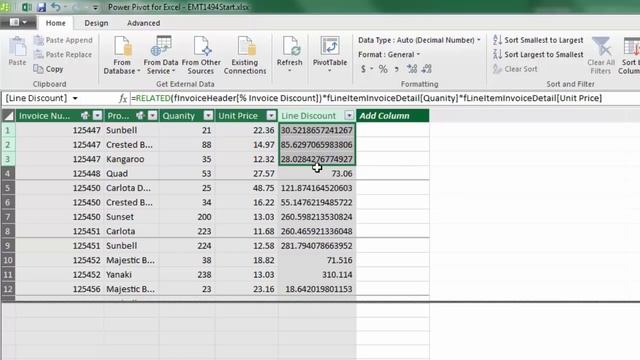The image size is (640, 360).
Task: Open currency format dropdown arrow
Action: (x=372, y=69)
